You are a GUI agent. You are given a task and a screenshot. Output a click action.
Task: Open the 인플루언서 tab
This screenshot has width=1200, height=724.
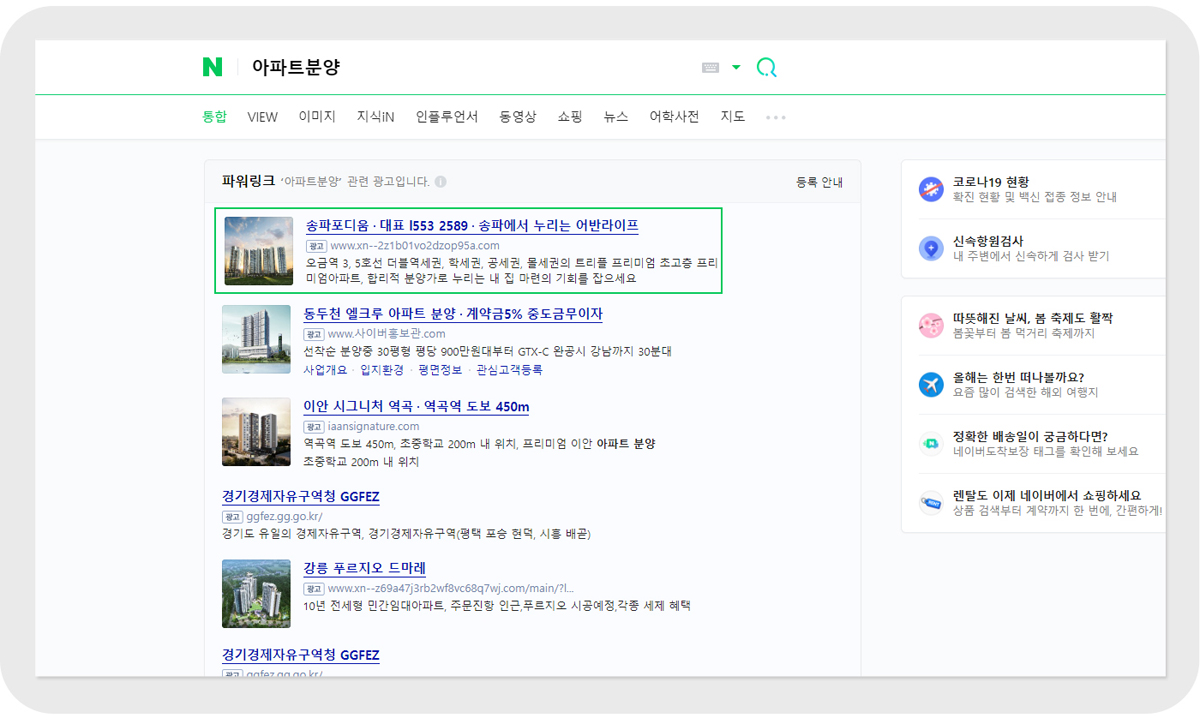447,117
